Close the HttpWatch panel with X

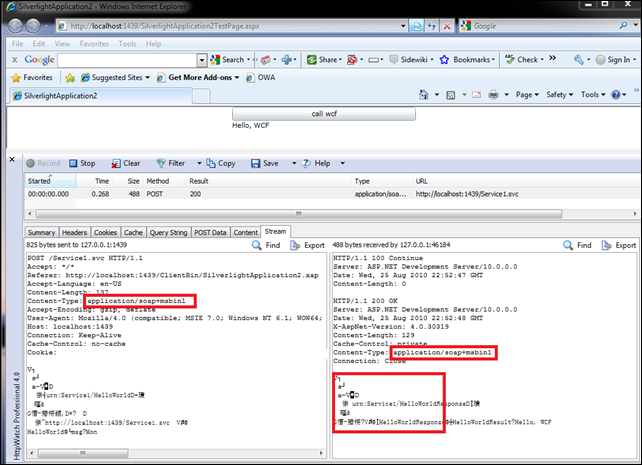[x=12, y=159]
